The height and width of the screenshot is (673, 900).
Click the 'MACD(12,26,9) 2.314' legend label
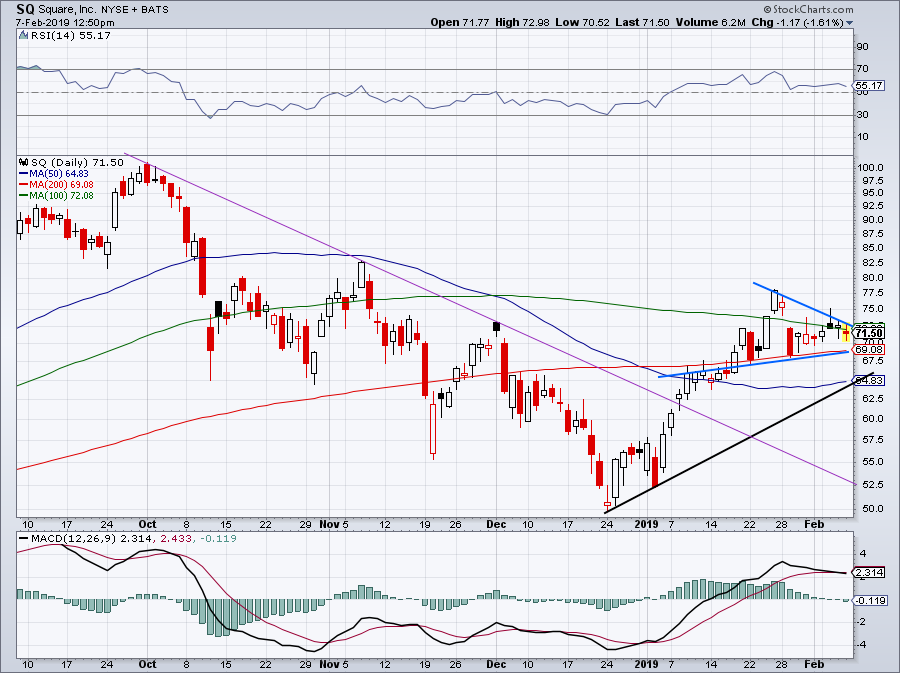(x=91, y=538)
